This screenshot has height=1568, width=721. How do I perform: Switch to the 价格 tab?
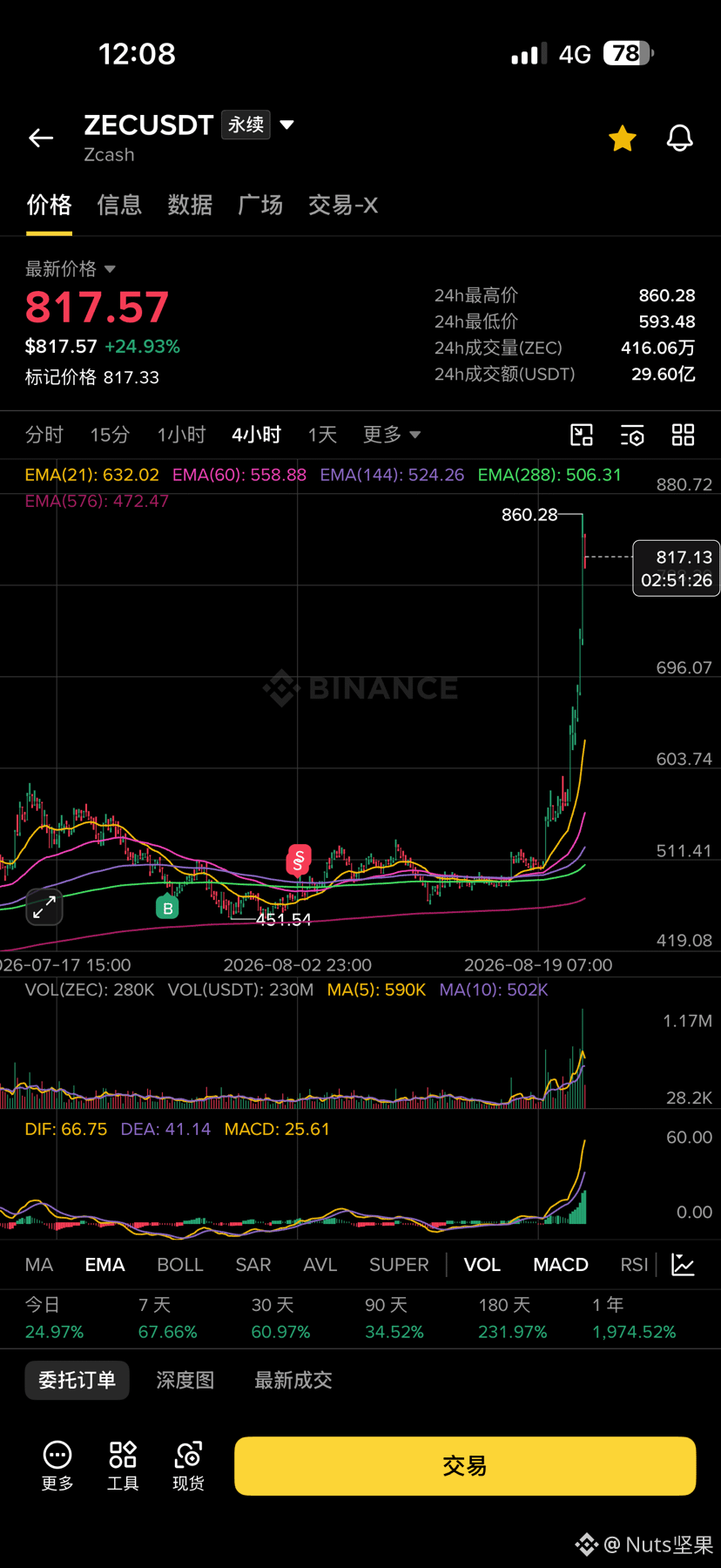tap(49, 205)
